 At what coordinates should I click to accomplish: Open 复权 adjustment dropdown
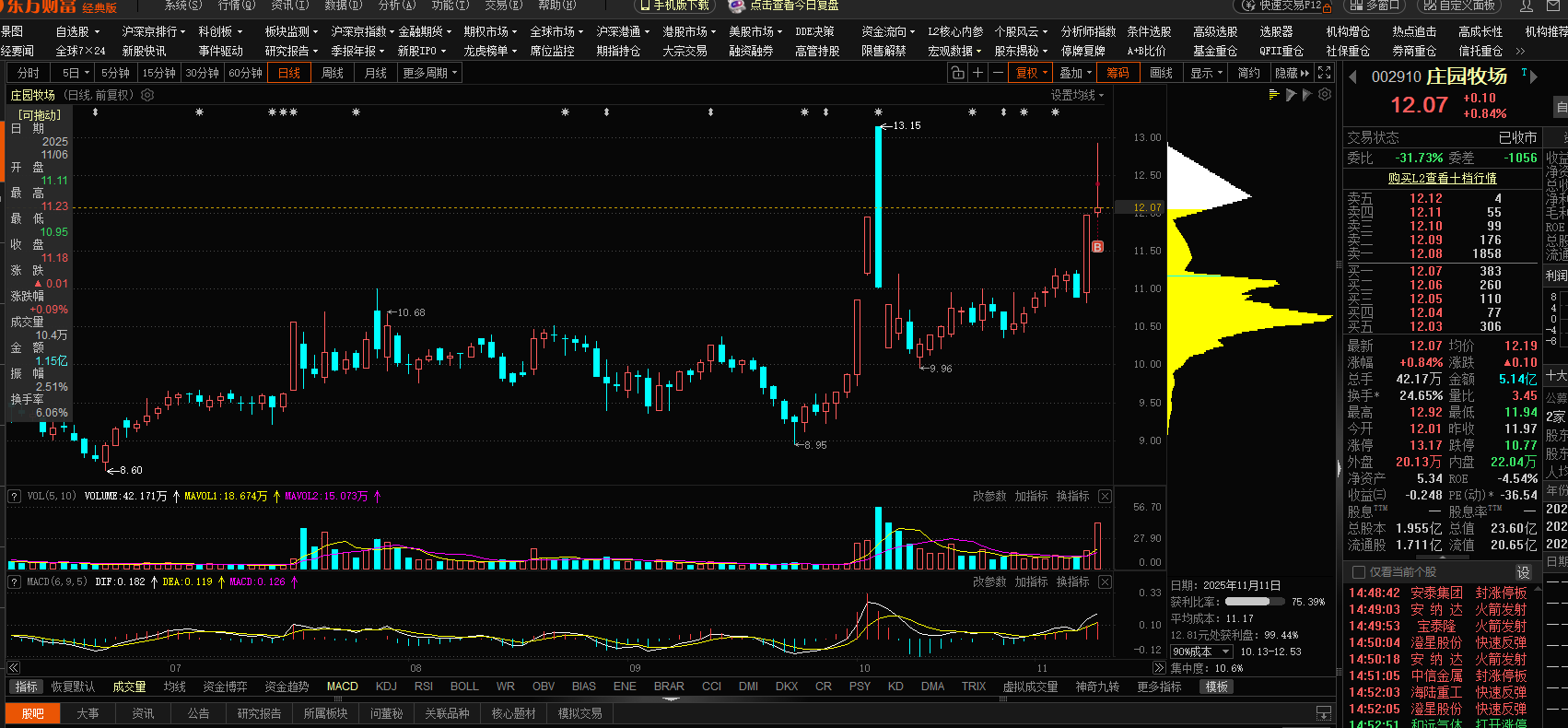(x=1032, y=73)
